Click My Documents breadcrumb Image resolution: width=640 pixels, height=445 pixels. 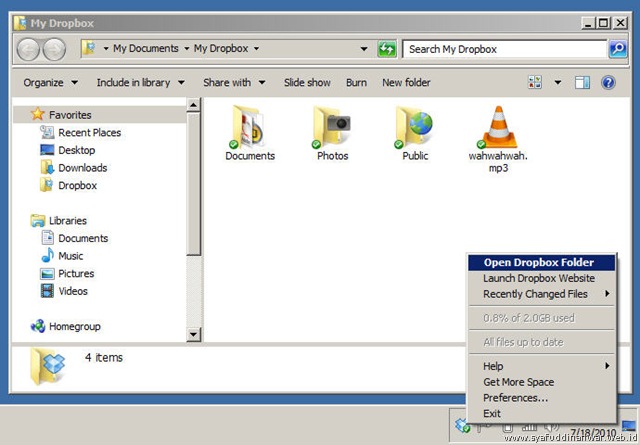[146, 49]
